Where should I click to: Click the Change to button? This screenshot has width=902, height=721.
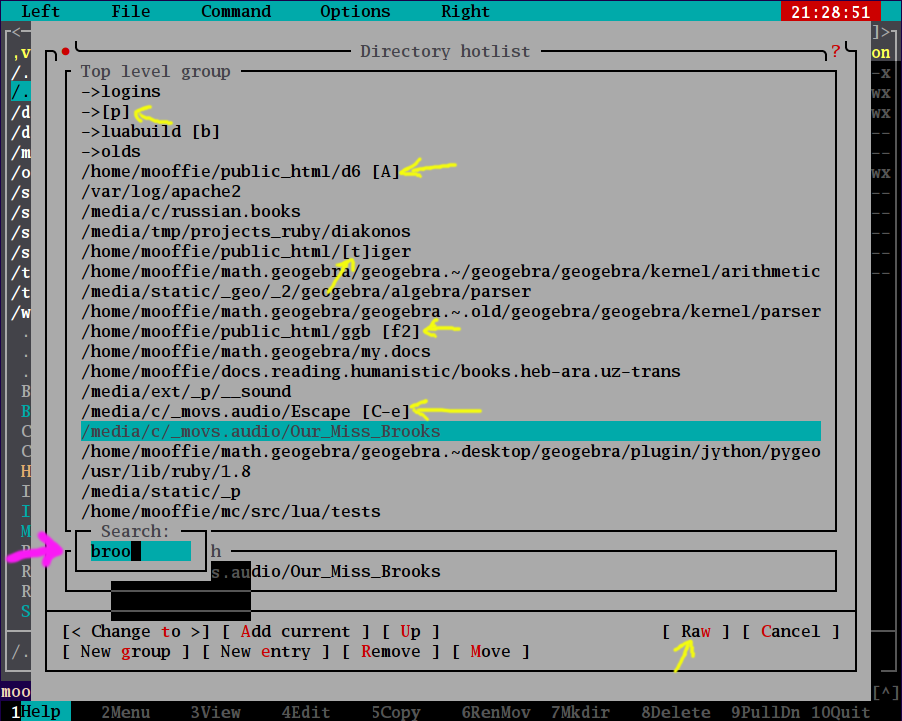(x=136, y=631)
